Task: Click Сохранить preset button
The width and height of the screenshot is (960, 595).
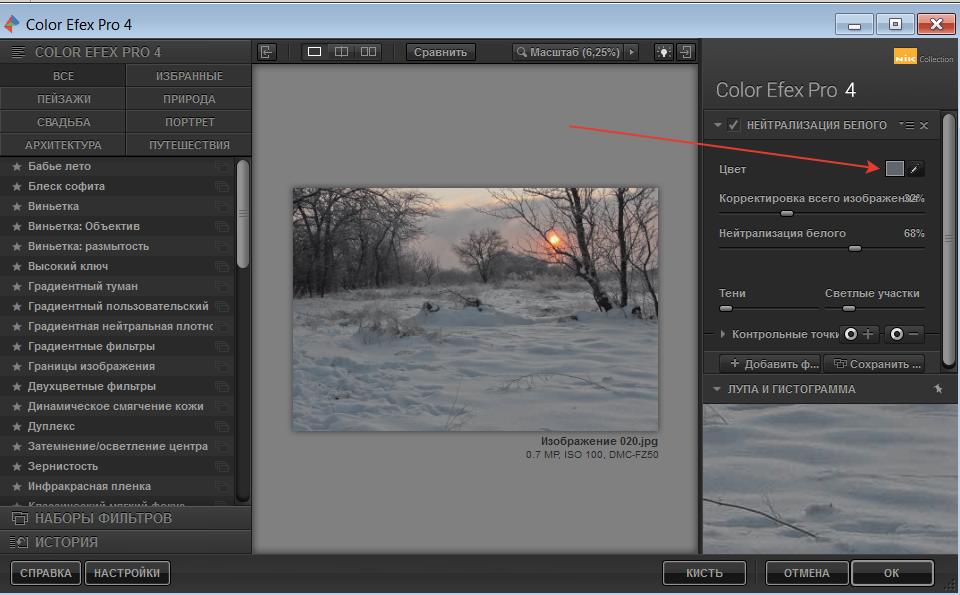Action: [x=874, y=364]
